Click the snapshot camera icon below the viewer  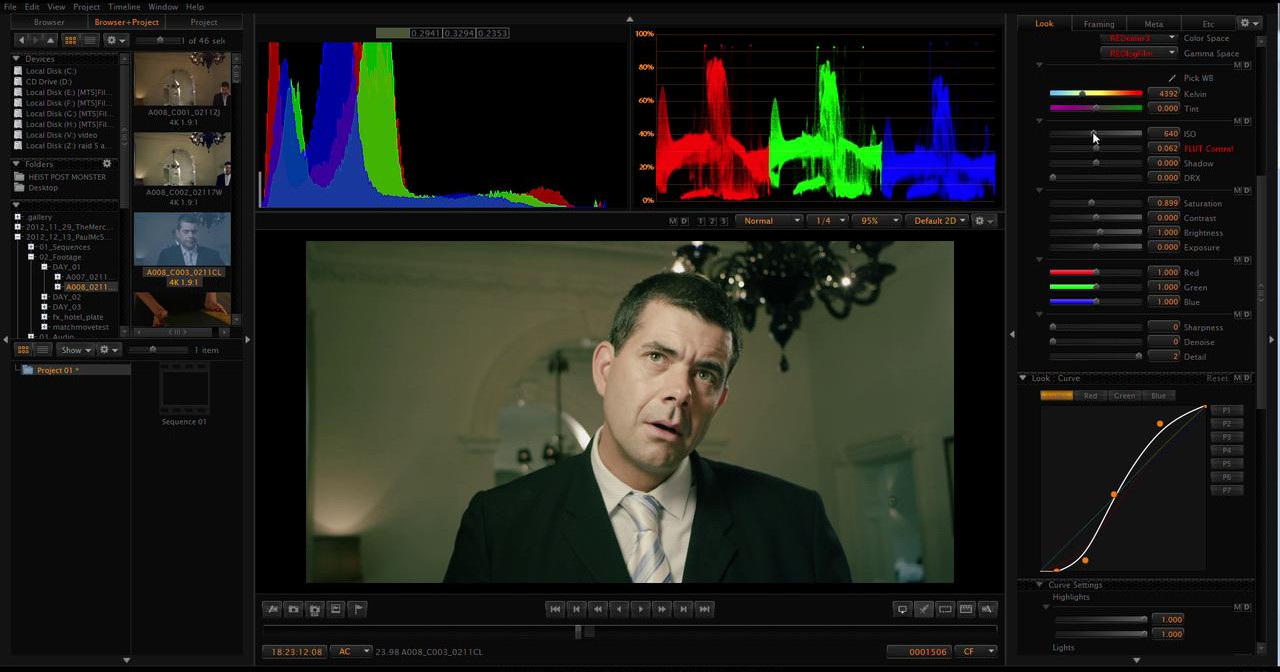point(293,608)
